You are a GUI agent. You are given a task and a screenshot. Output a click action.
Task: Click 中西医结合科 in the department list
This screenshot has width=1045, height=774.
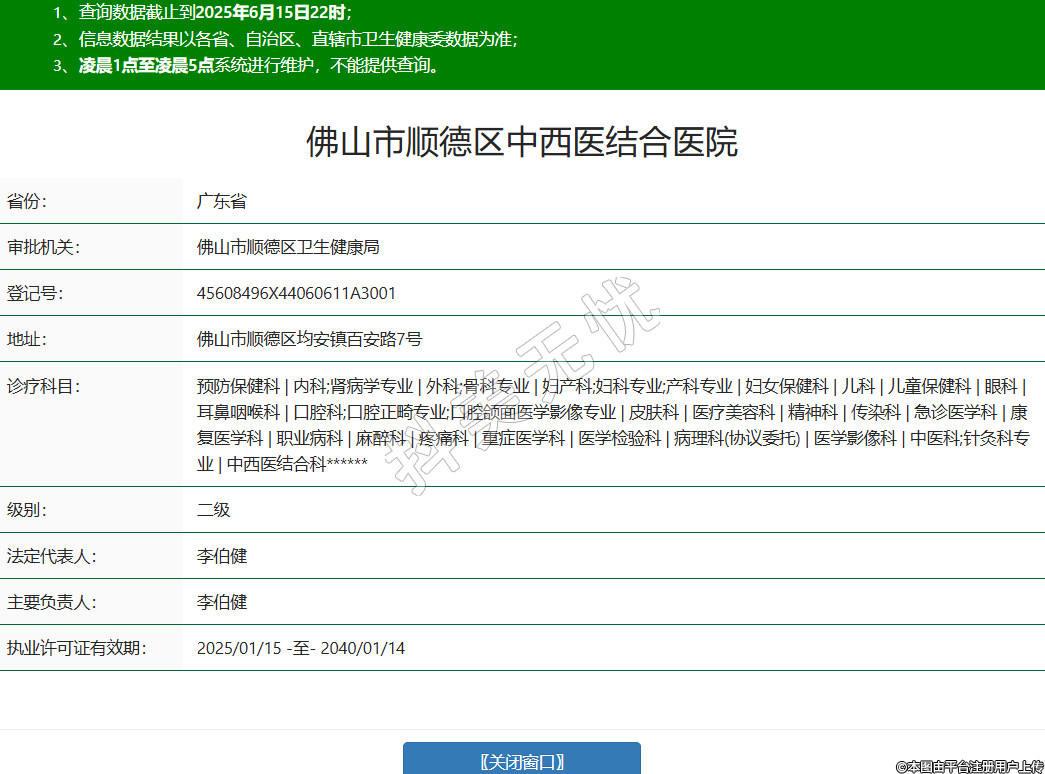pos(277,464)
